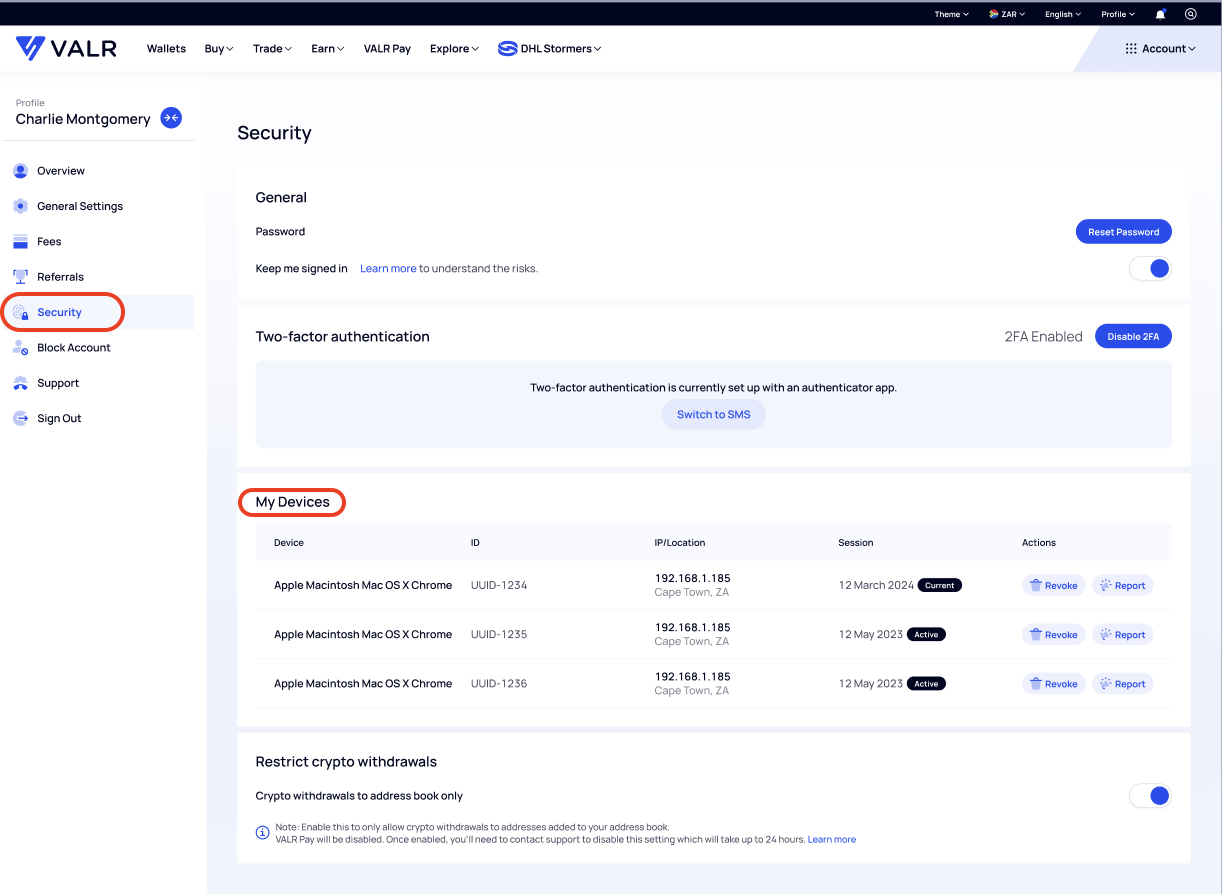1222x894 pixels.
Task: Click the Block Account icon
Action: coord(20,348)
